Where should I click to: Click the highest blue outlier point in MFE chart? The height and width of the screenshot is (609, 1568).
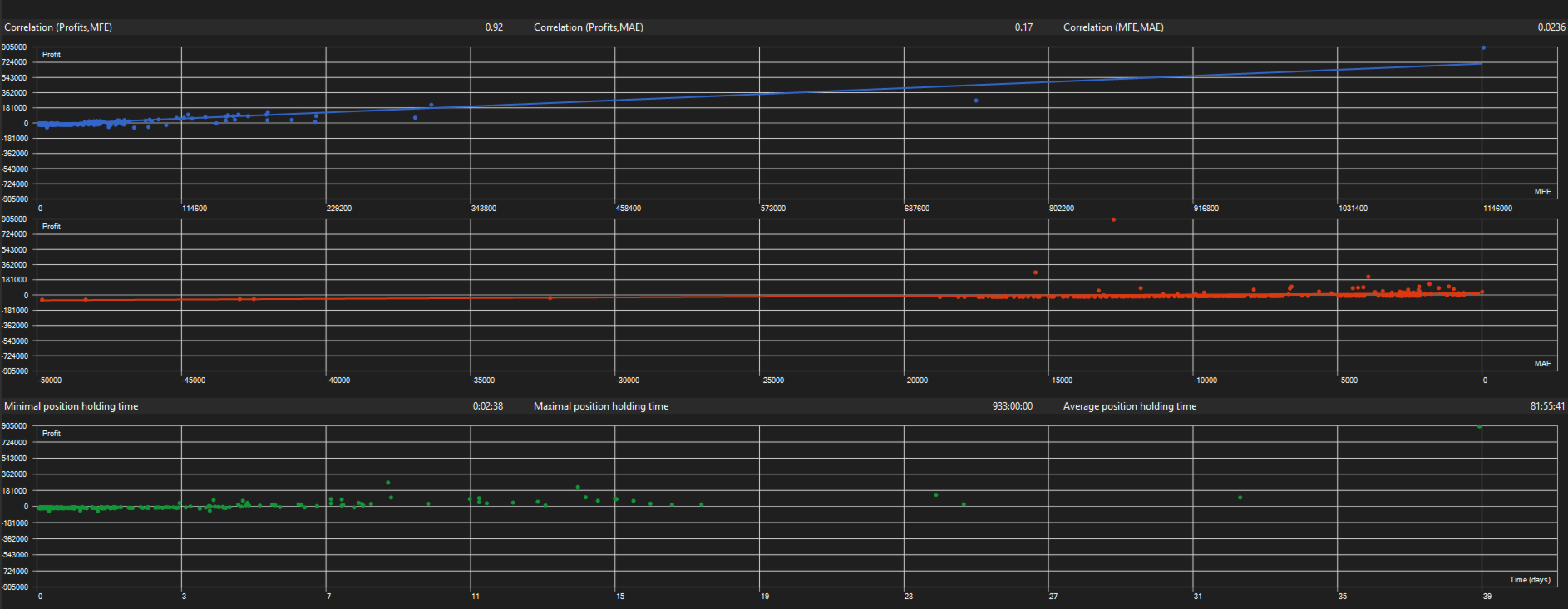1483,48
